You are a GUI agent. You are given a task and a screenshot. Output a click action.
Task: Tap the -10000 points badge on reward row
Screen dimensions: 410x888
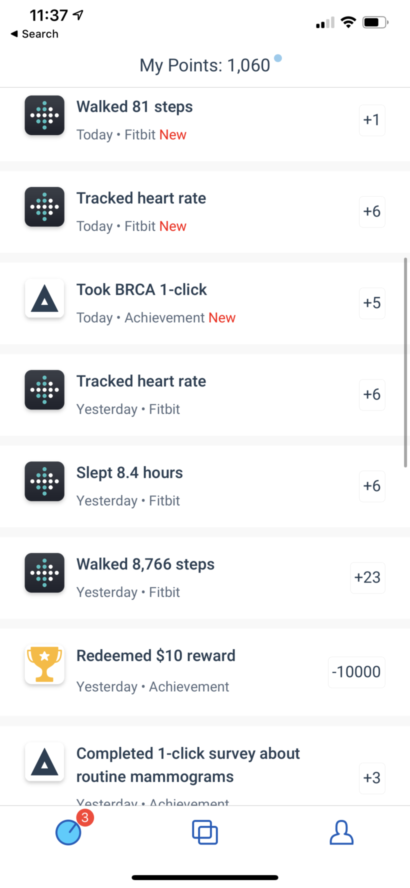click(357, 672)
